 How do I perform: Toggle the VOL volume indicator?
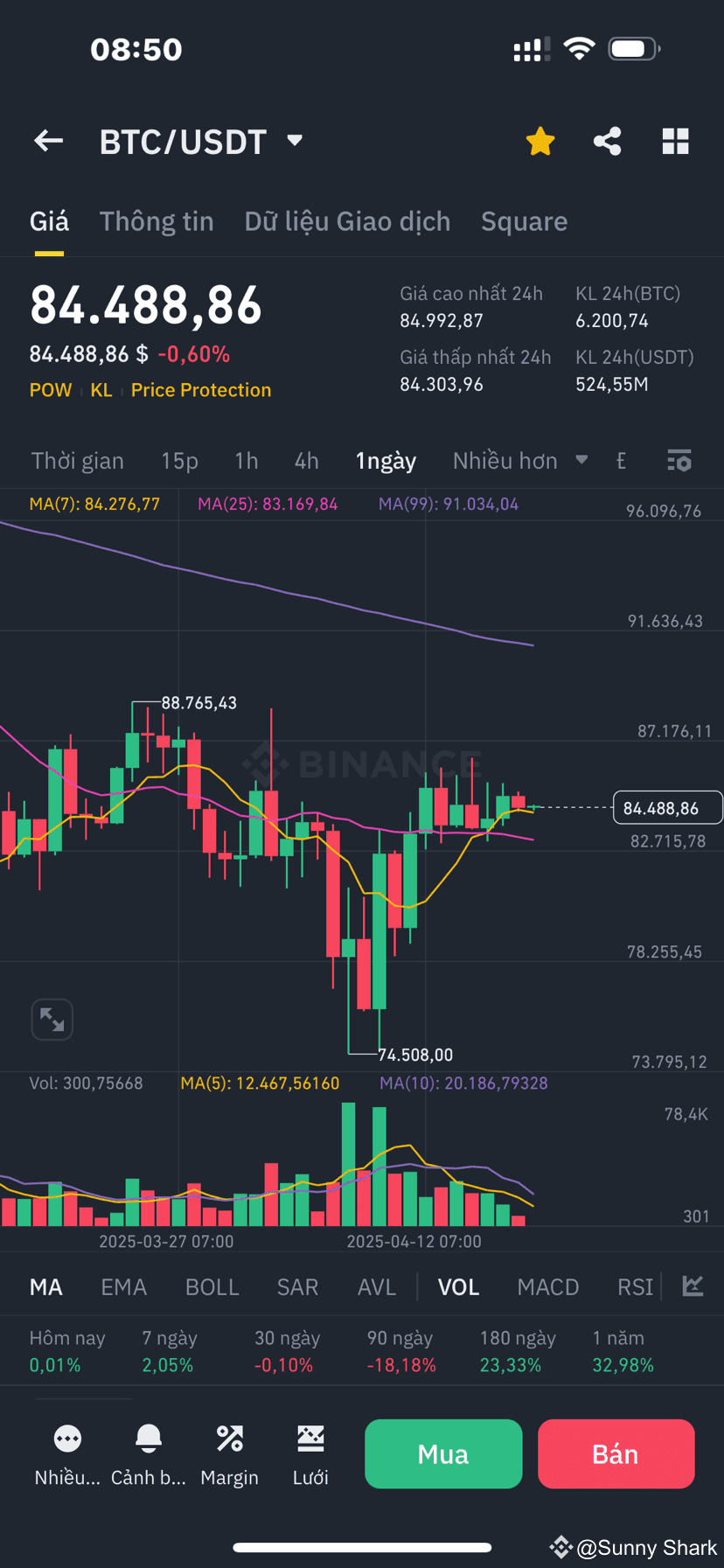click(x=458, y=1286)
